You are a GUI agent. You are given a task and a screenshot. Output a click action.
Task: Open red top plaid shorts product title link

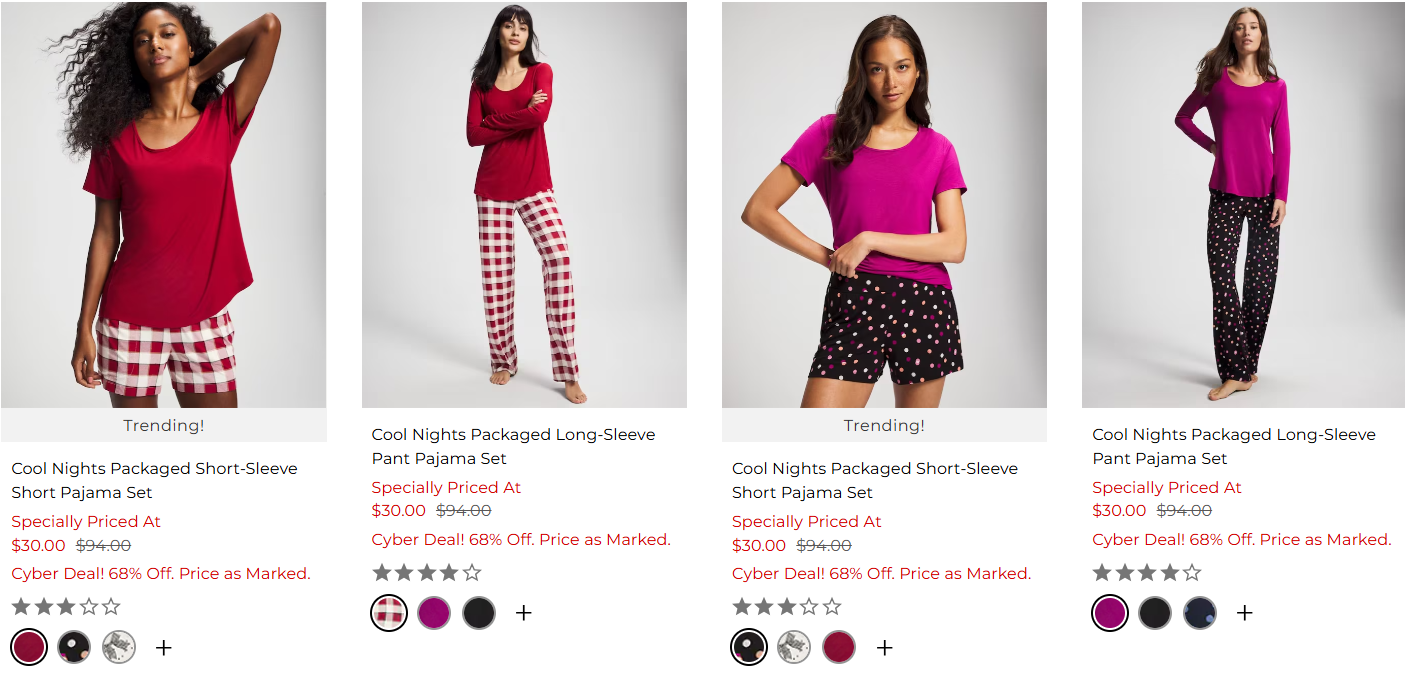point(154,480)
